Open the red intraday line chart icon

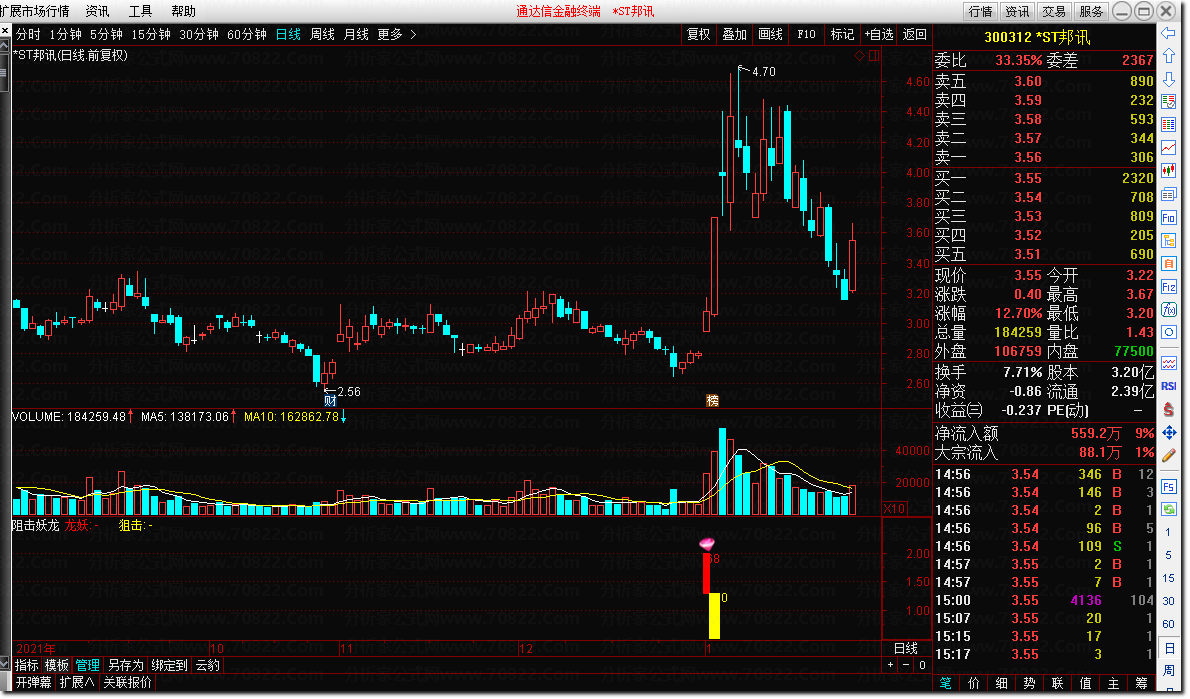pyautogui.click(x=1169, y=148)
